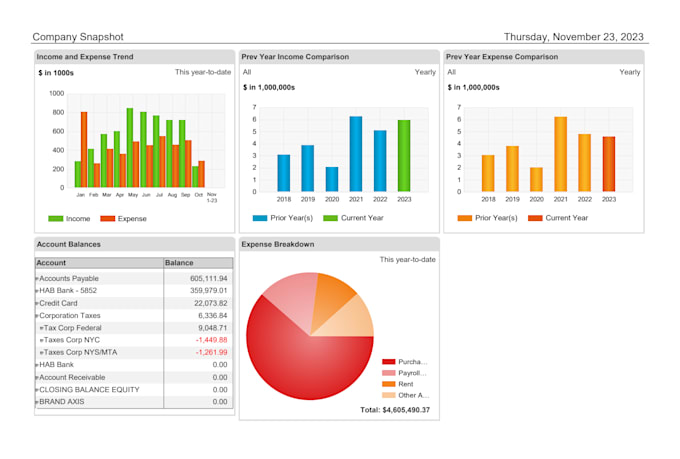Select the 2020 bar in Prev Year Income Comparison

coord(332,179)
